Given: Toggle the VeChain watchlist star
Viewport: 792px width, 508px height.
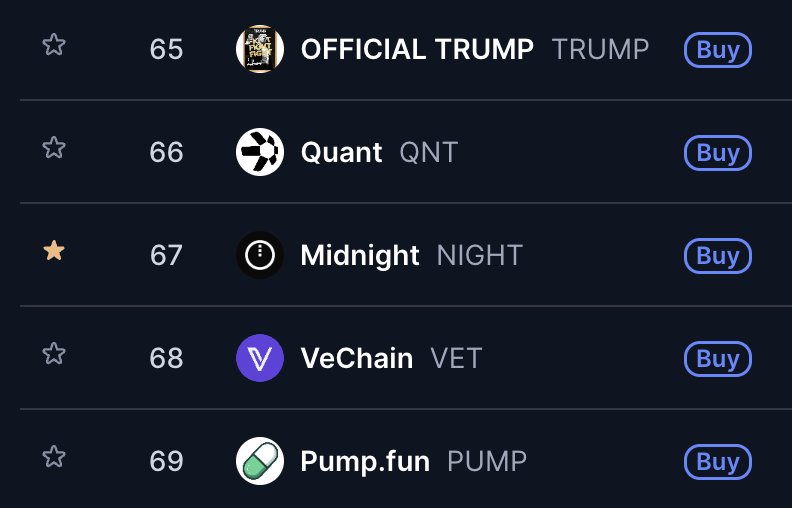Looking at the screenshot, I should click(54, 354).
